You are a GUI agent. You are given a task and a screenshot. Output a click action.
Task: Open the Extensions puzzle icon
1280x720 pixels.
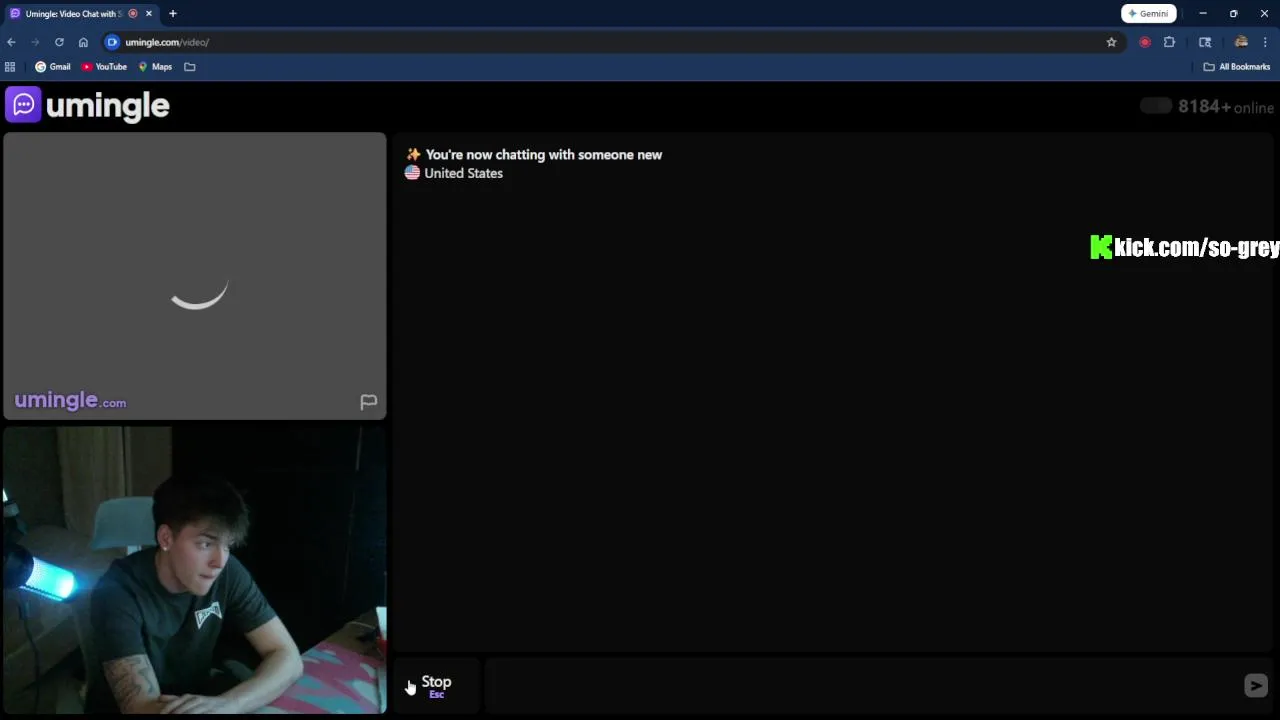[x=1169, y=42]
